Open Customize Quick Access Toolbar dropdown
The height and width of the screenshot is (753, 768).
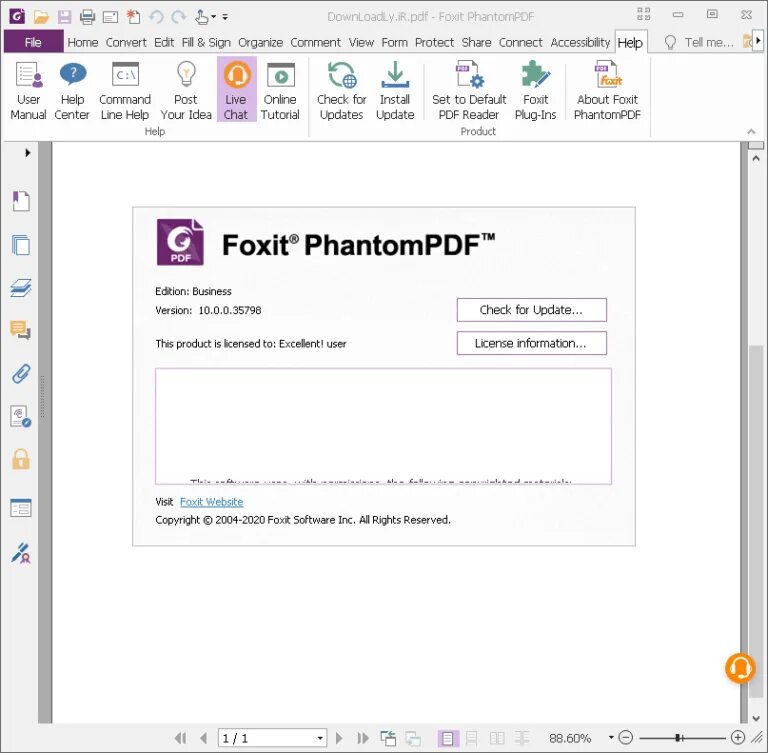coord(225,17)
